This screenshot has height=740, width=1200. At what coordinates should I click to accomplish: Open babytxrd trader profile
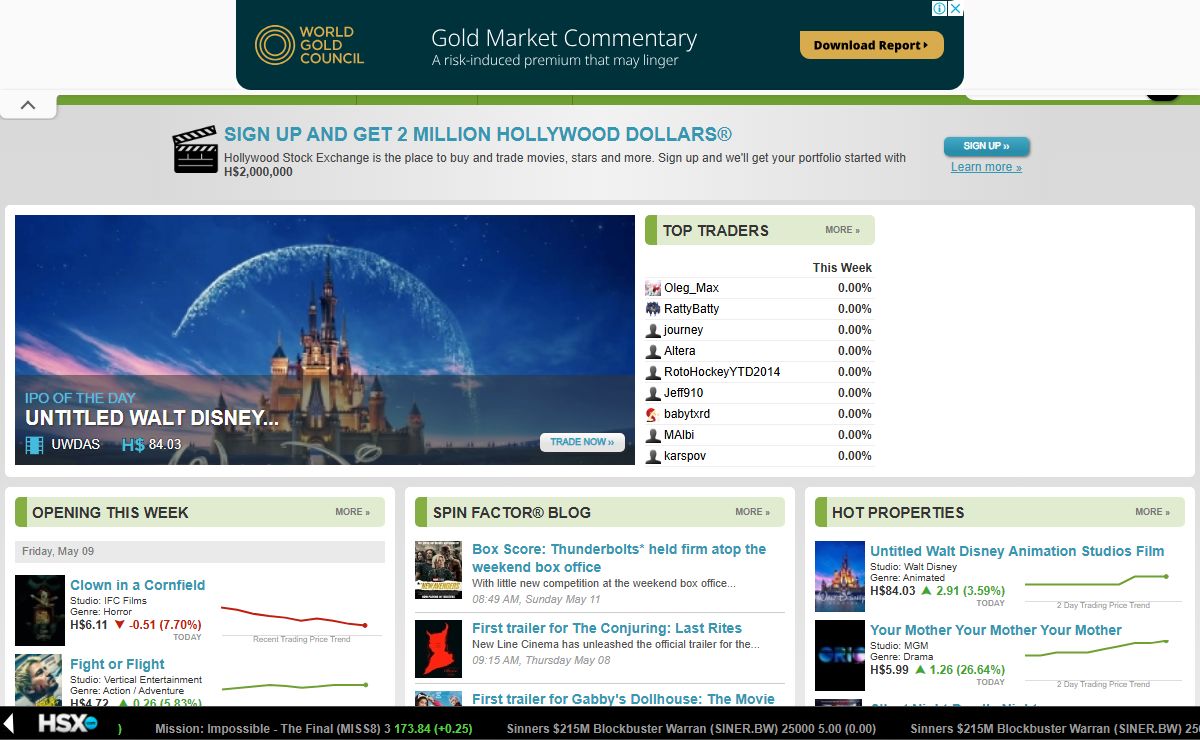click(x=687, y=414)
